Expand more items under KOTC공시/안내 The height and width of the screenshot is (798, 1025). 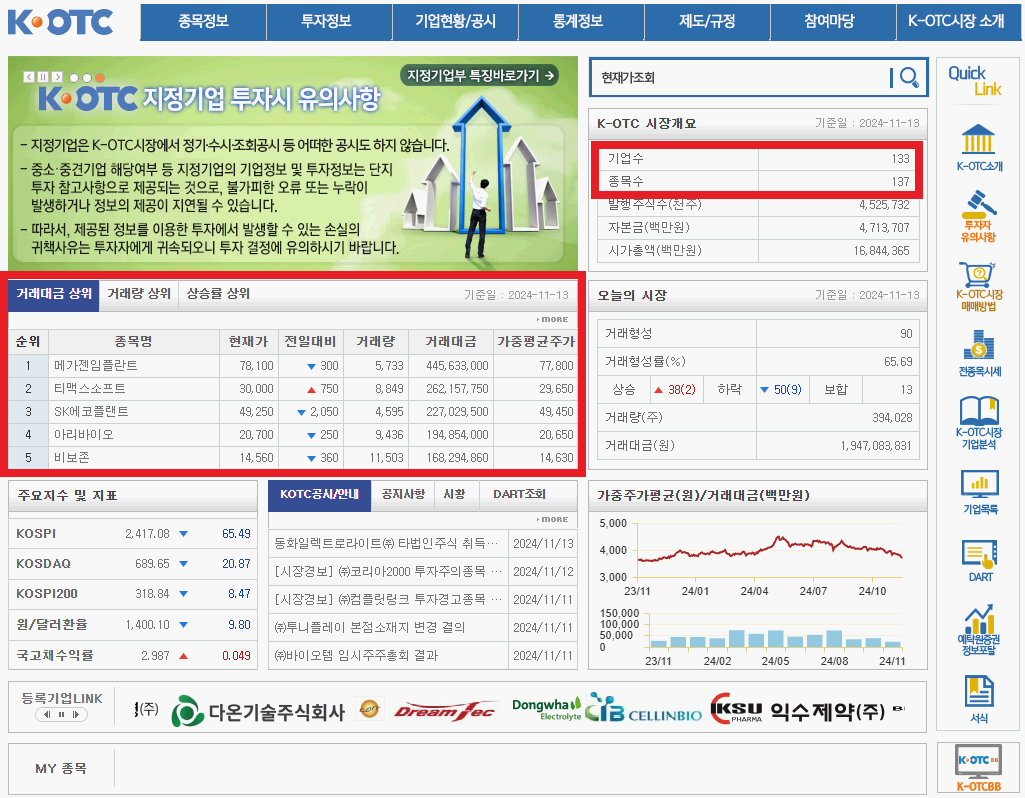556,518
